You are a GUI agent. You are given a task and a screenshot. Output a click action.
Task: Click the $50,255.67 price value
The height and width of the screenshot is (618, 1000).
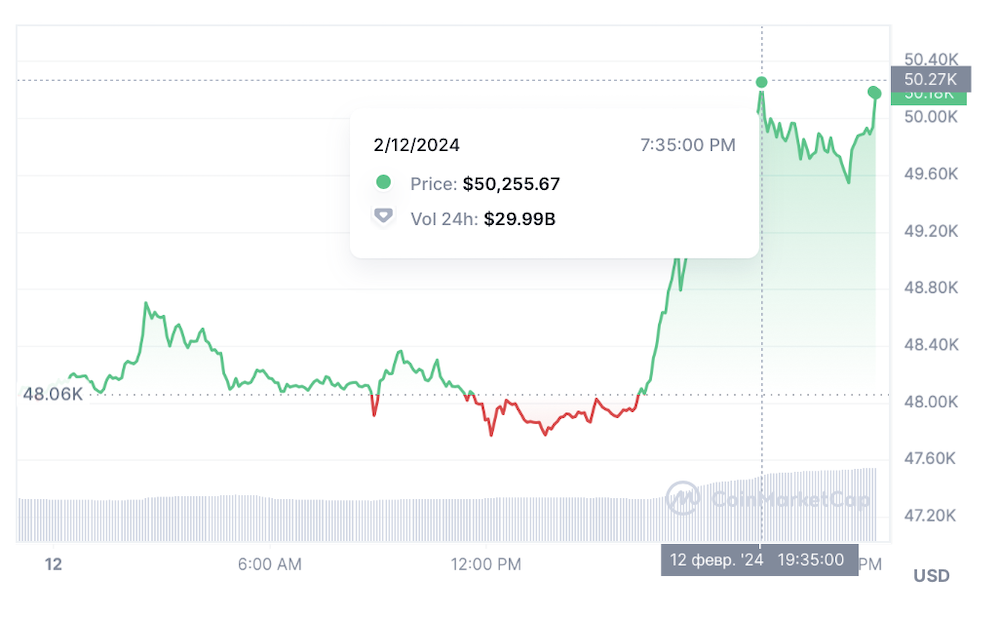(511, 184)
